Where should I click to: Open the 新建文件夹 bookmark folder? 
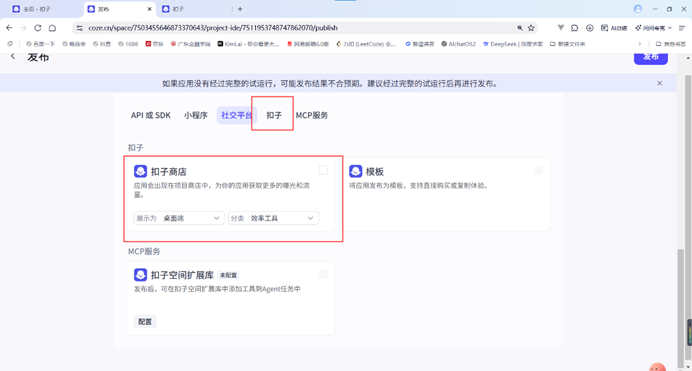point(568,44)
